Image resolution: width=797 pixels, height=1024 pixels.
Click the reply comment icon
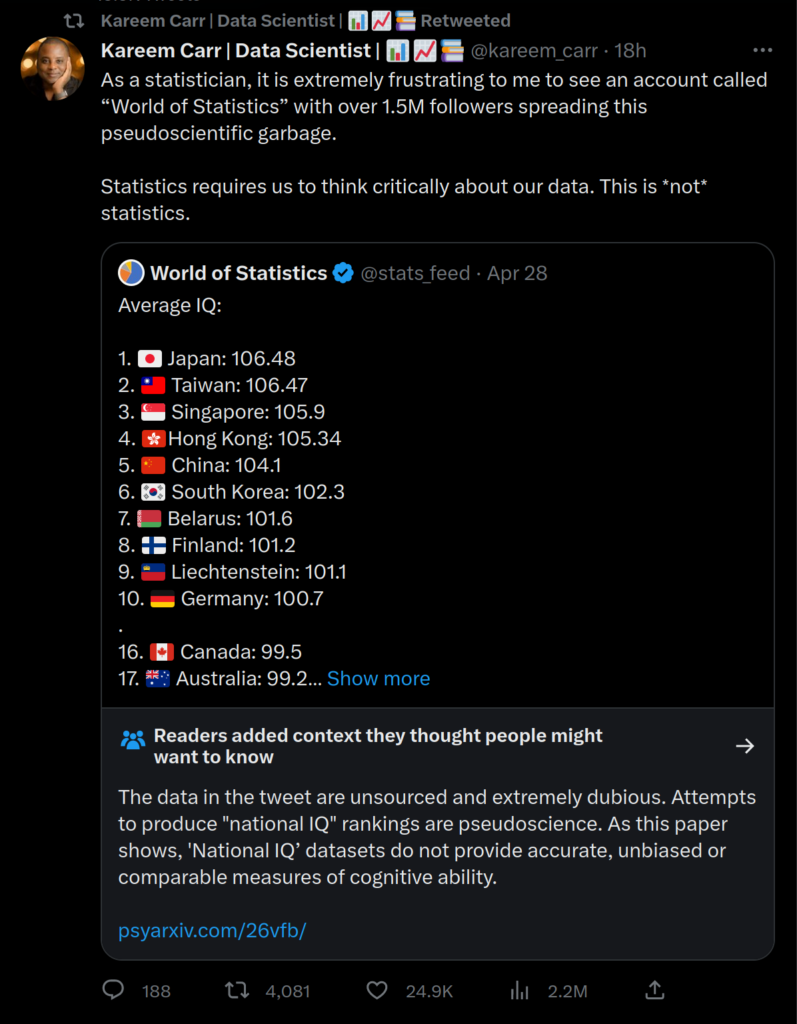[x=114, y=990]
